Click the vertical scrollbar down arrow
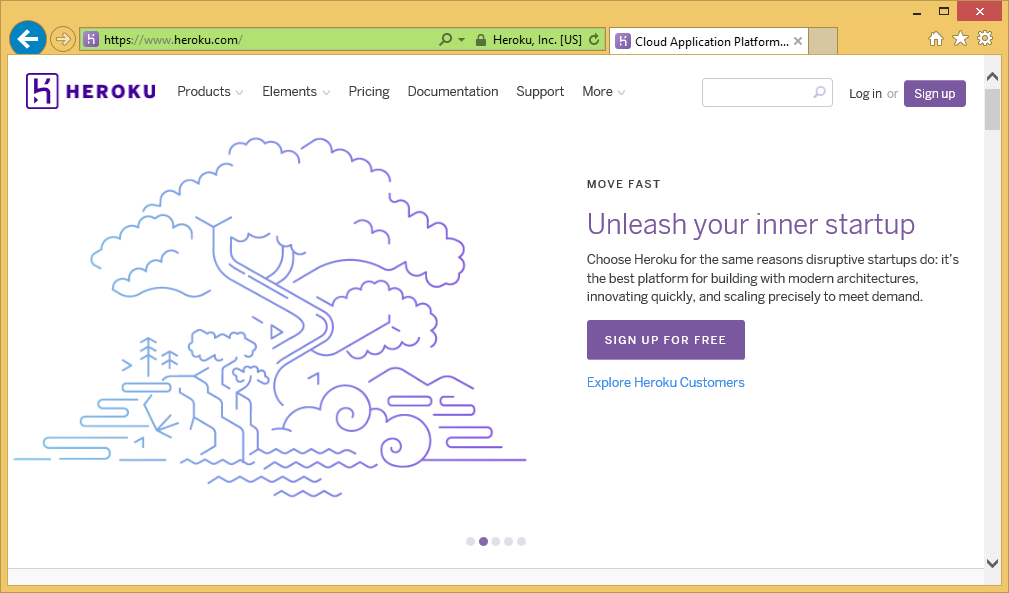This screenshot has width=1009, height=593. coord(992,563)
